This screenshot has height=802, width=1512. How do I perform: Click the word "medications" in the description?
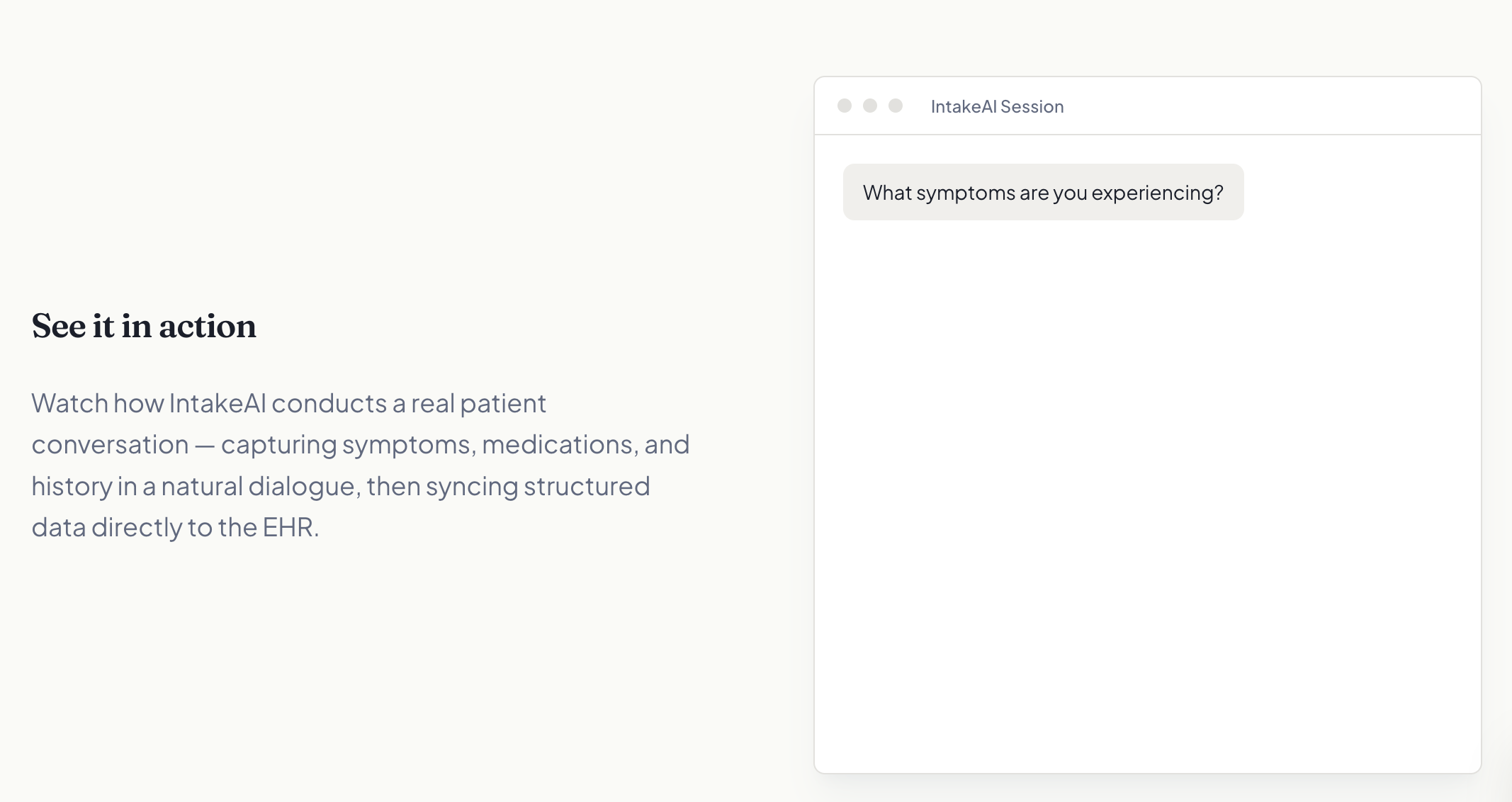(x=557, y=444)
